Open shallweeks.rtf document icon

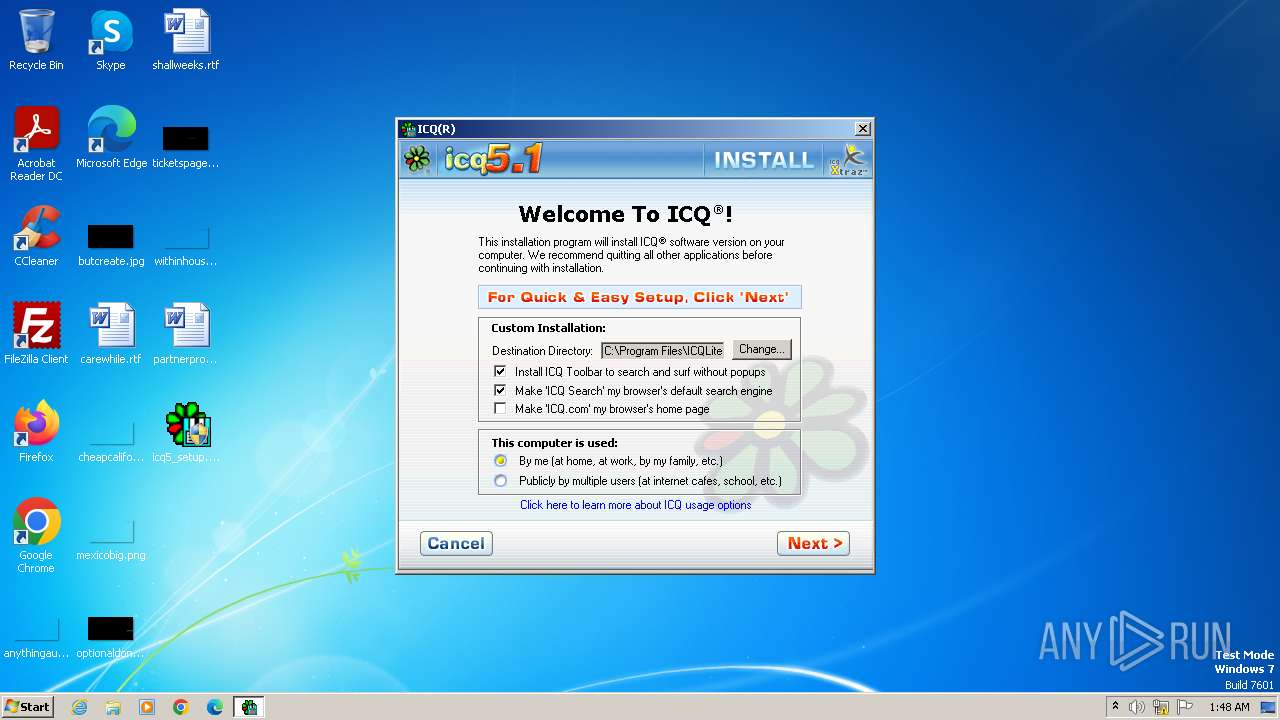coord(186,40)
